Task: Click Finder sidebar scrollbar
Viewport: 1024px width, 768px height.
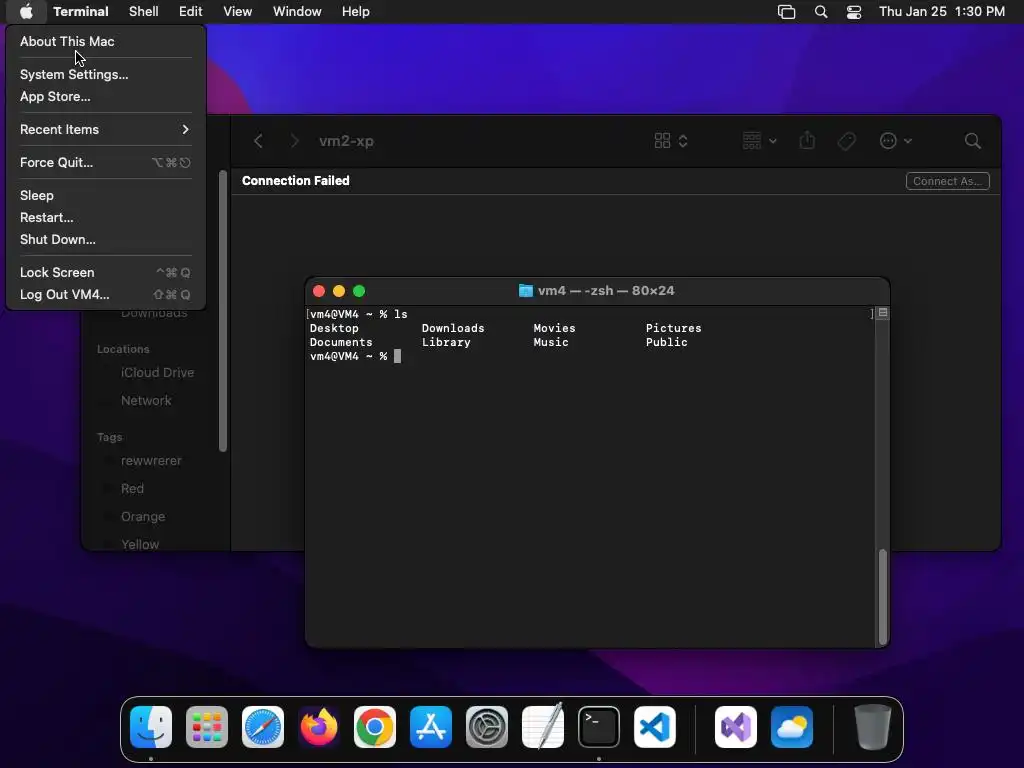Action: (x=223, y=311)
